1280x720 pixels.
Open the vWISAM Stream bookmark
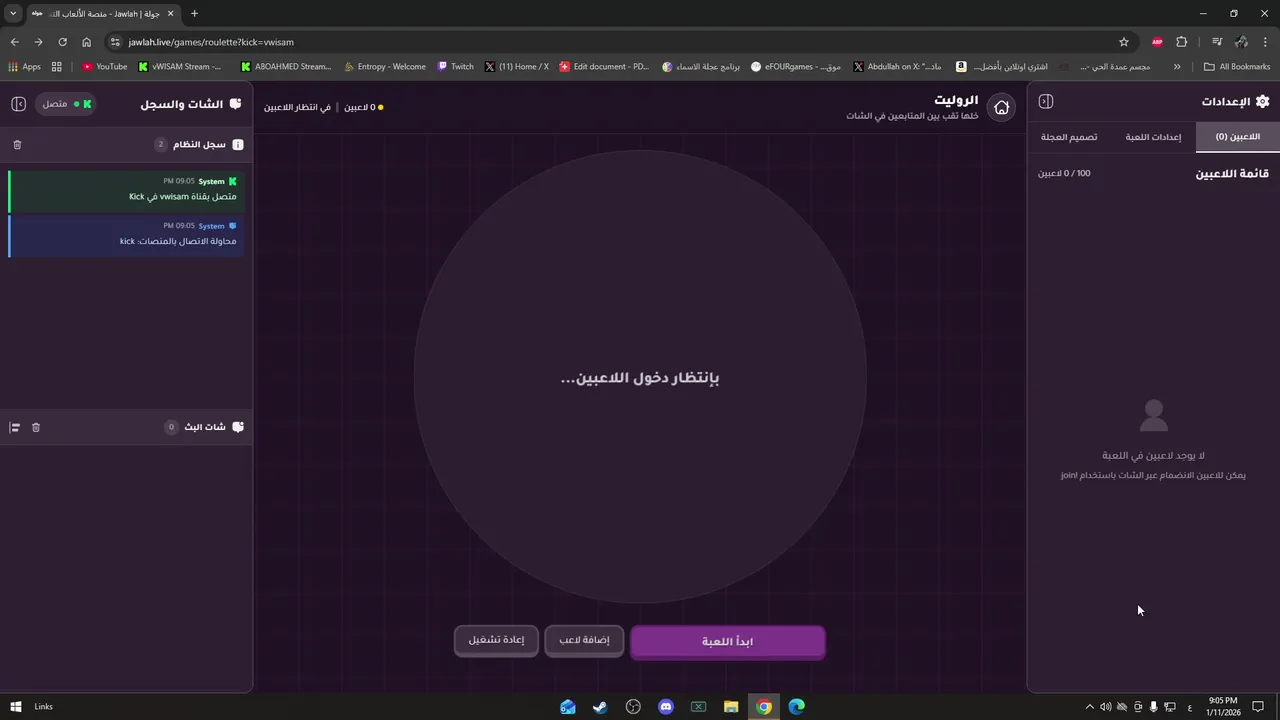click(180, 67)
